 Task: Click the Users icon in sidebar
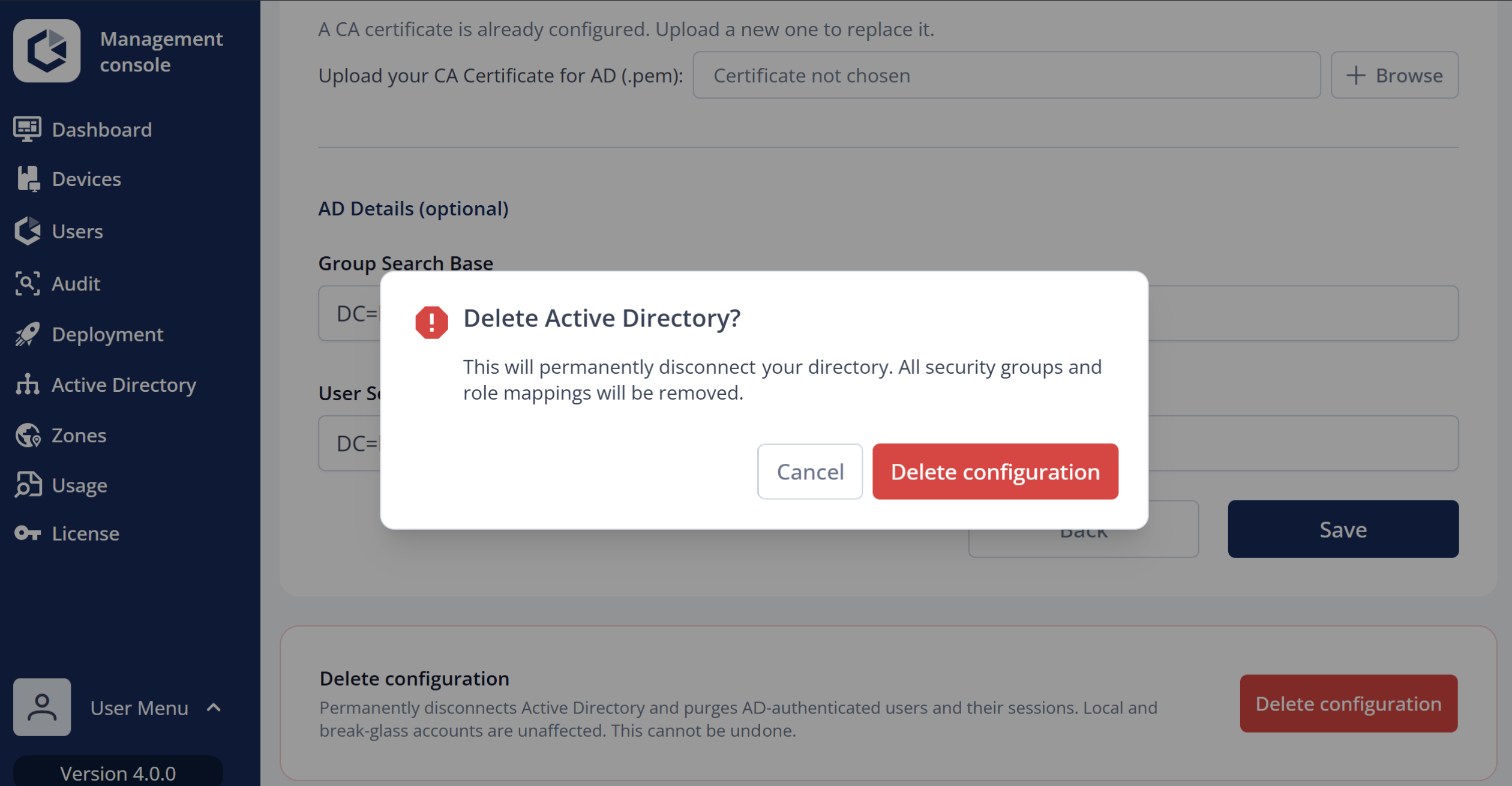[x=28, y=231]
